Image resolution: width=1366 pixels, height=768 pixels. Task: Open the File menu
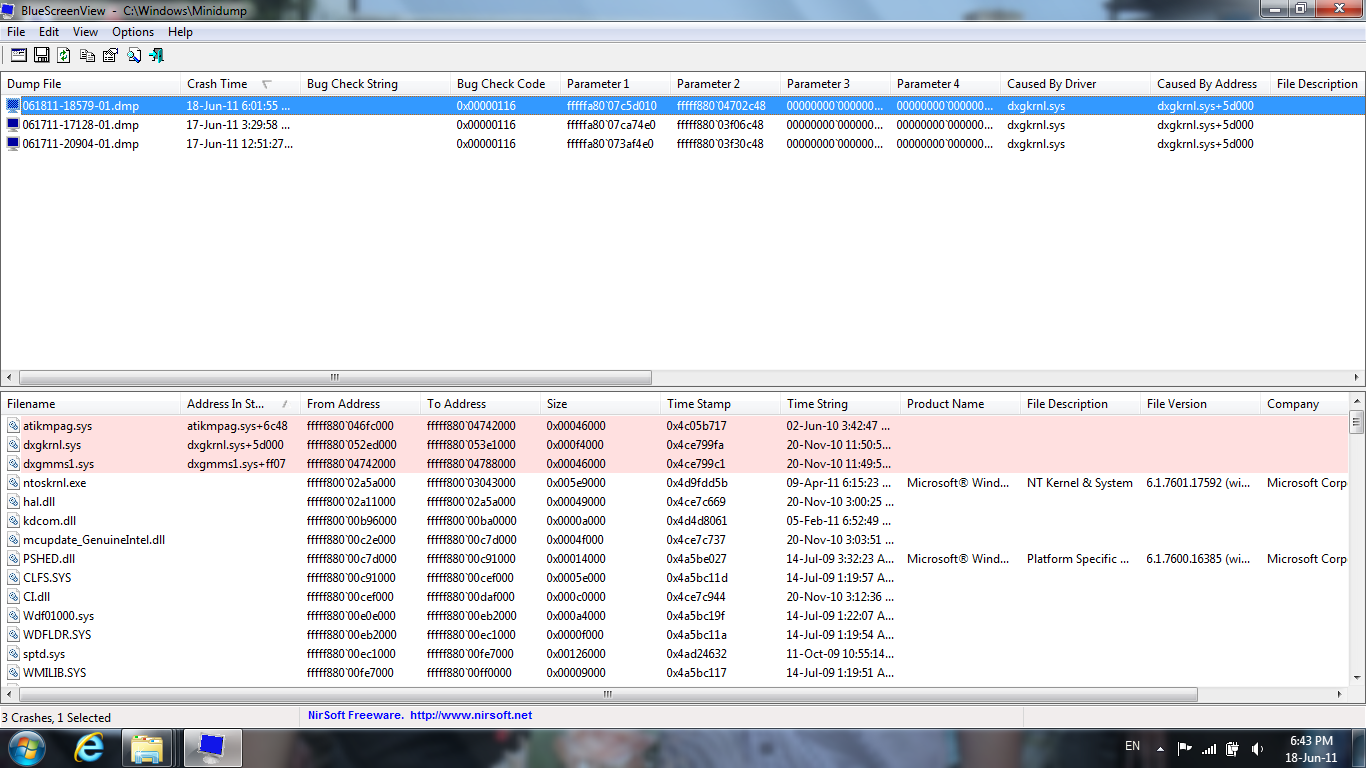16,32
